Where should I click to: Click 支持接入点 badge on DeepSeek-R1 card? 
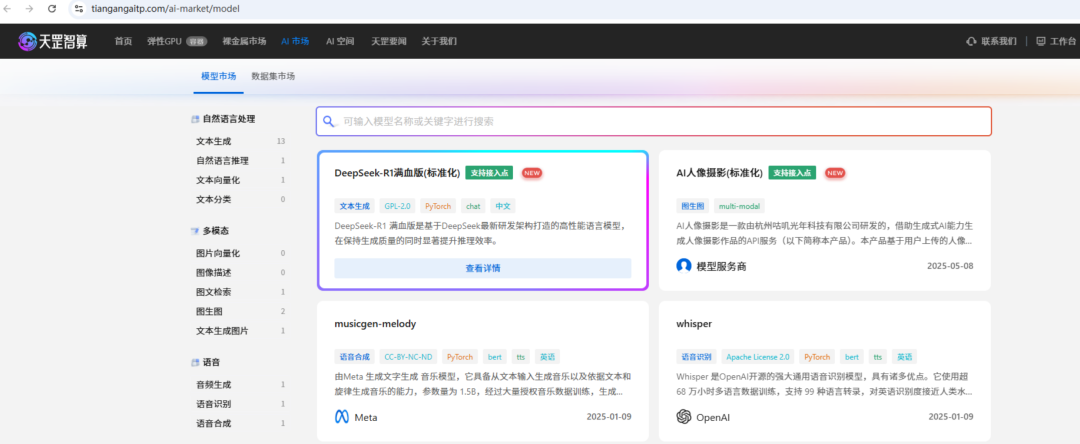click(x=489, y=173)
